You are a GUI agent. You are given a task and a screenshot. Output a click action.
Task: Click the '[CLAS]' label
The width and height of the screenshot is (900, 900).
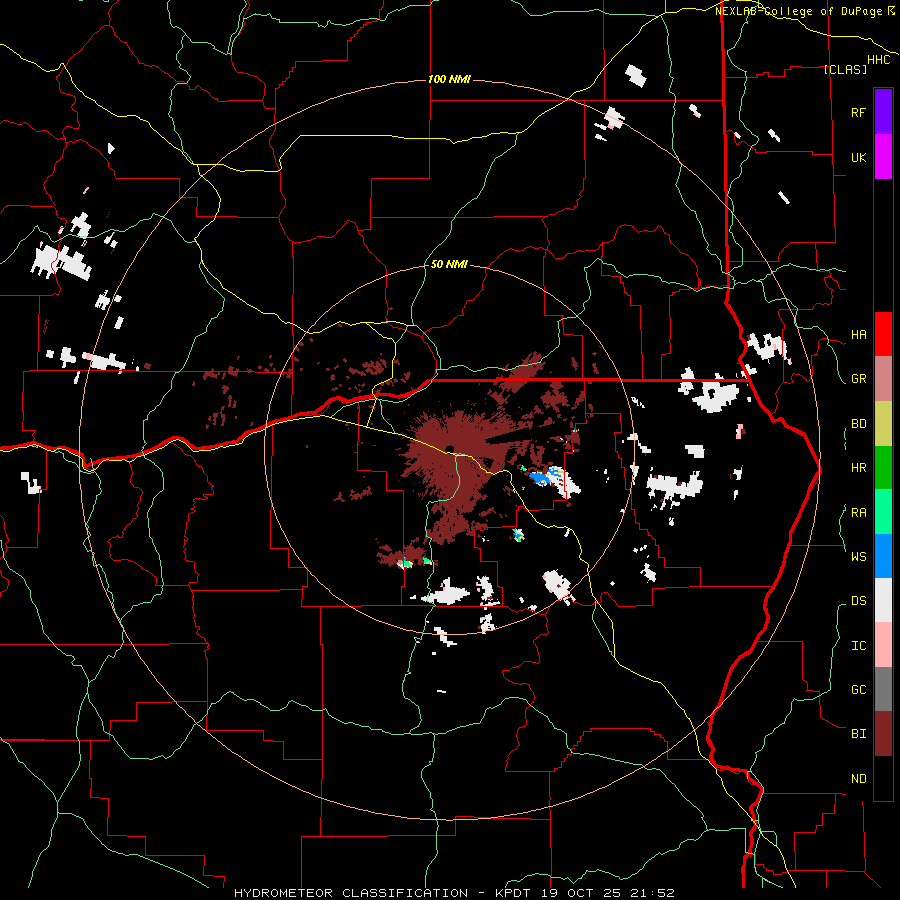click(845, 69)
